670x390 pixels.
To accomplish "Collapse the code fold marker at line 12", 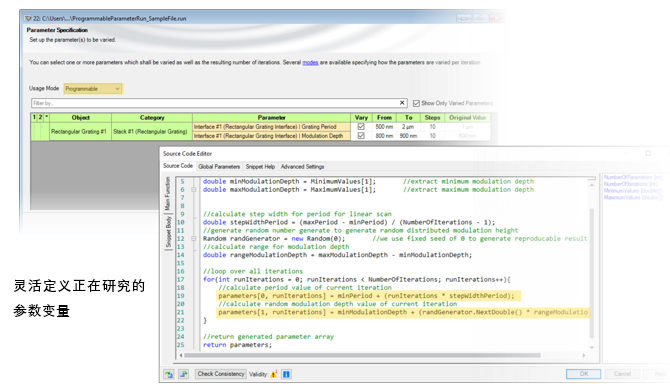I will pyautogui.click(x=194, y=239).
